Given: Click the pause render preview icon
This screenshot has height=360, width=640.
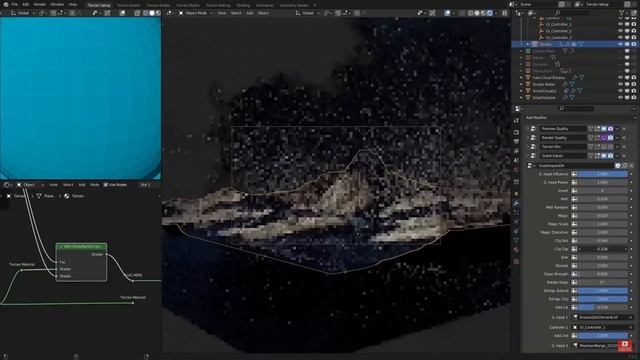Looking at the screenshot, I should tap(505, 13).
